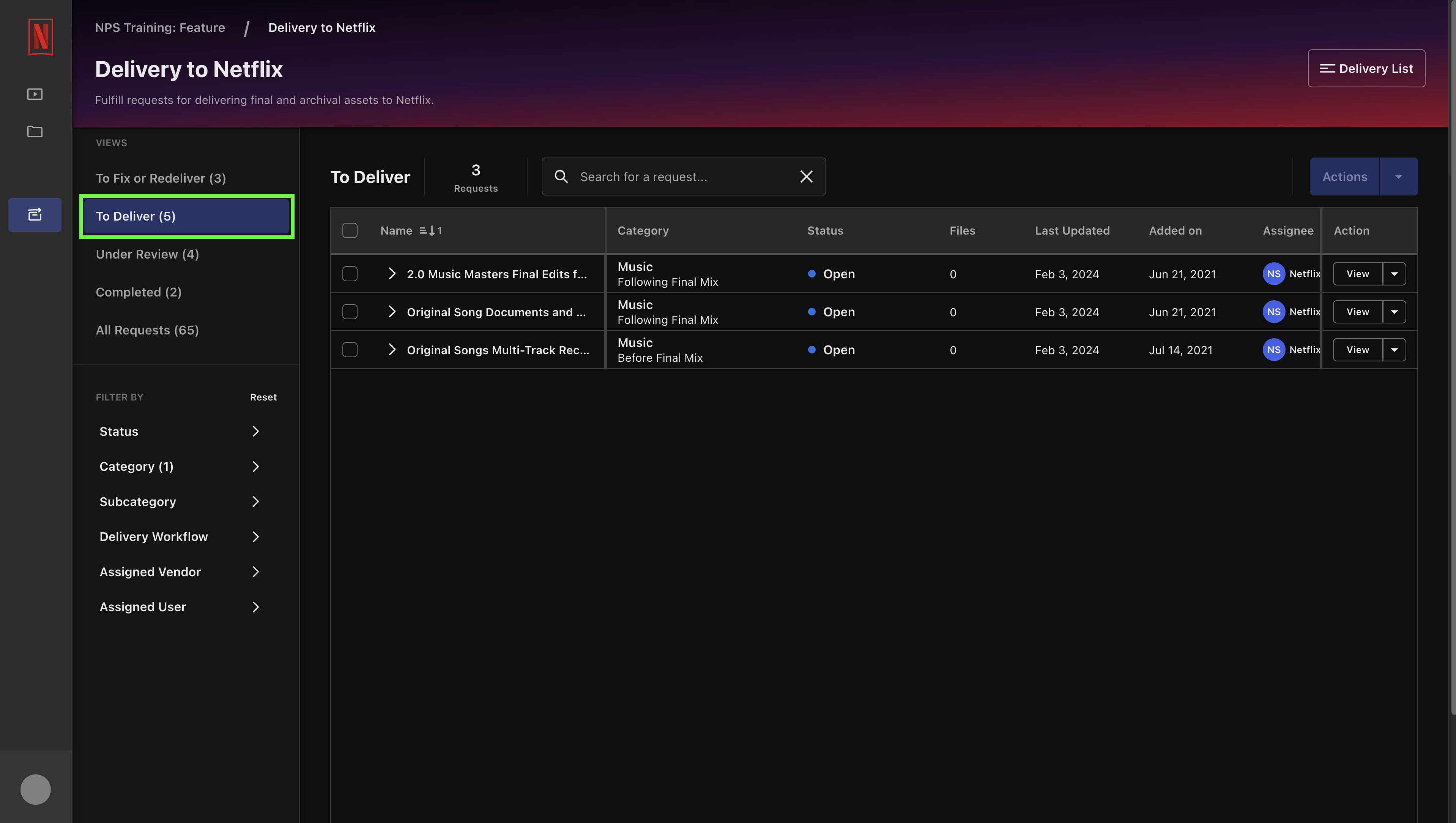The image size is (1456, 823).
Task: Click the user avatar circle
Action: click(x=36, y=789)
